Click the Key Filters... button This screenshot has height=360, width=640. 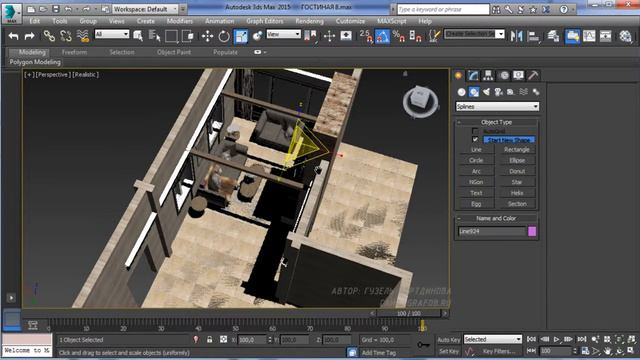click(499, 351)
